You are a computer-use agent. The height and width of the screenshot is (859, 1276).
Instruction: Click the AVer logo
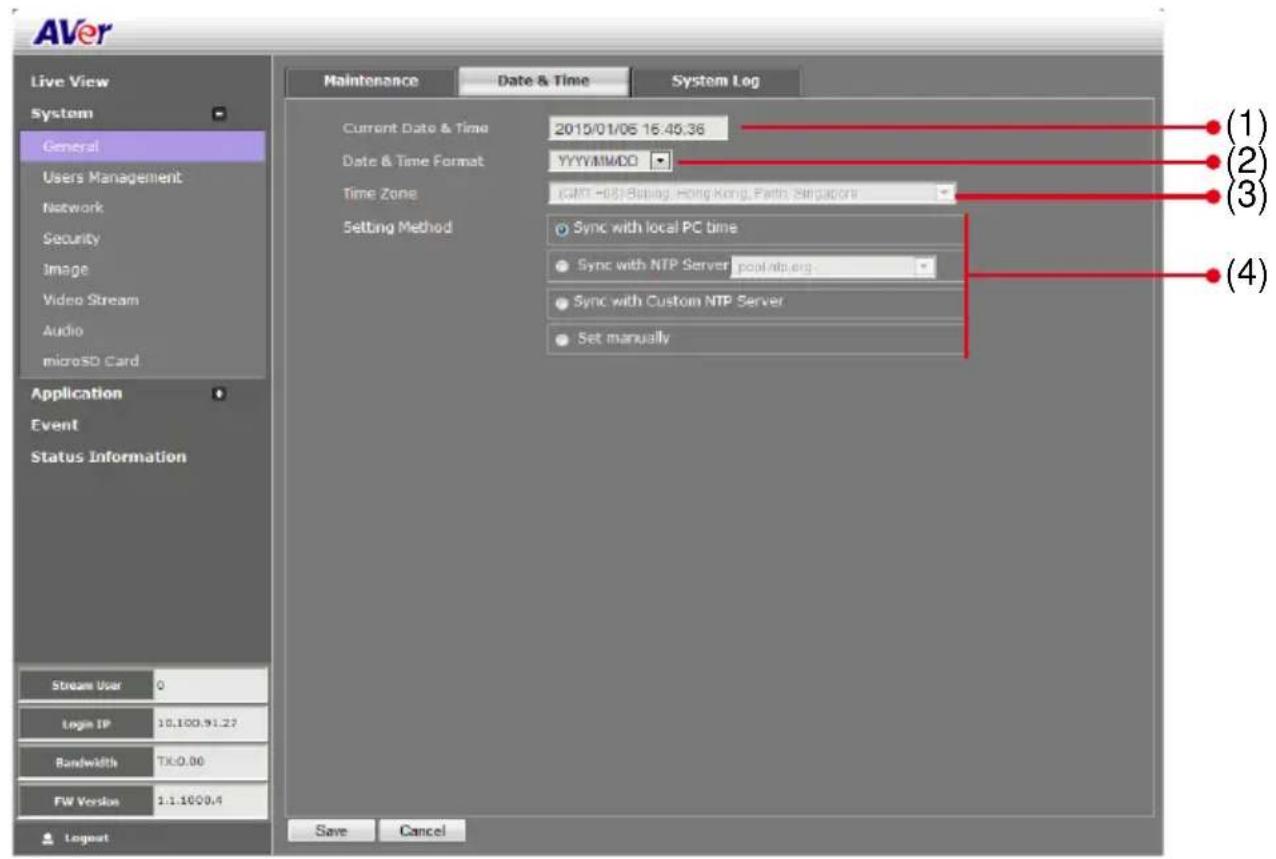point(75,31)
